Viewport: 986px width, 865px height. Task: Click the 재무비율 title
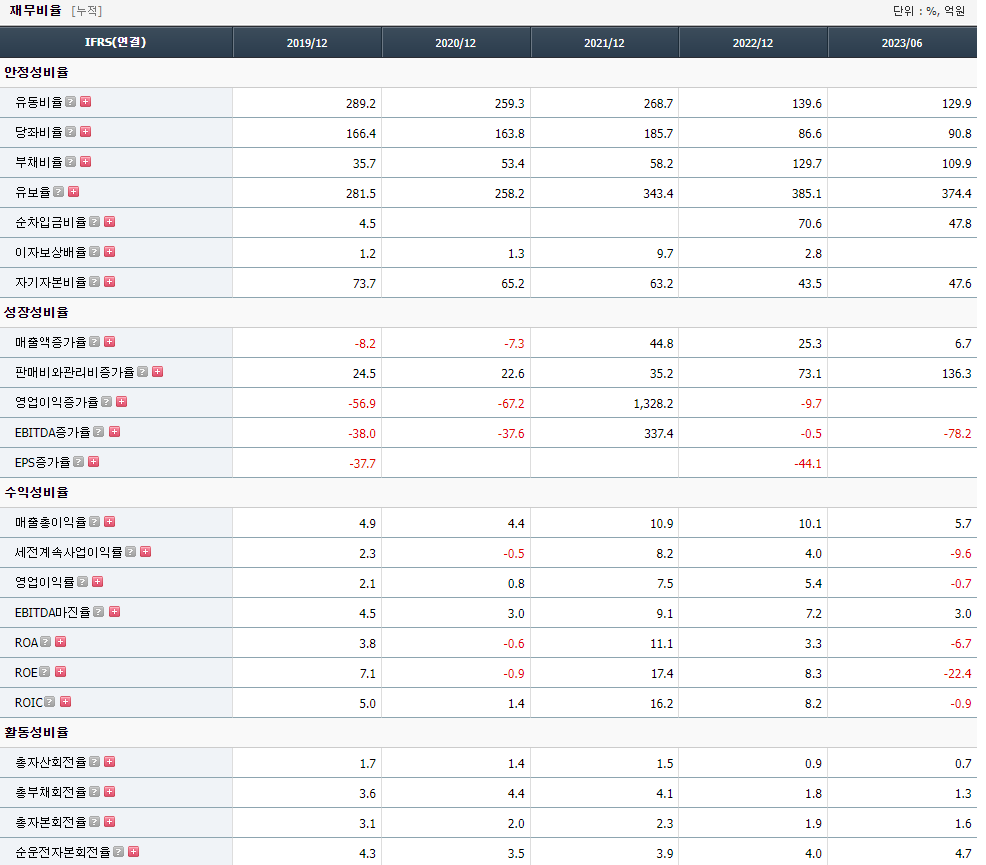pyautogui.click(x=36, y=10)
